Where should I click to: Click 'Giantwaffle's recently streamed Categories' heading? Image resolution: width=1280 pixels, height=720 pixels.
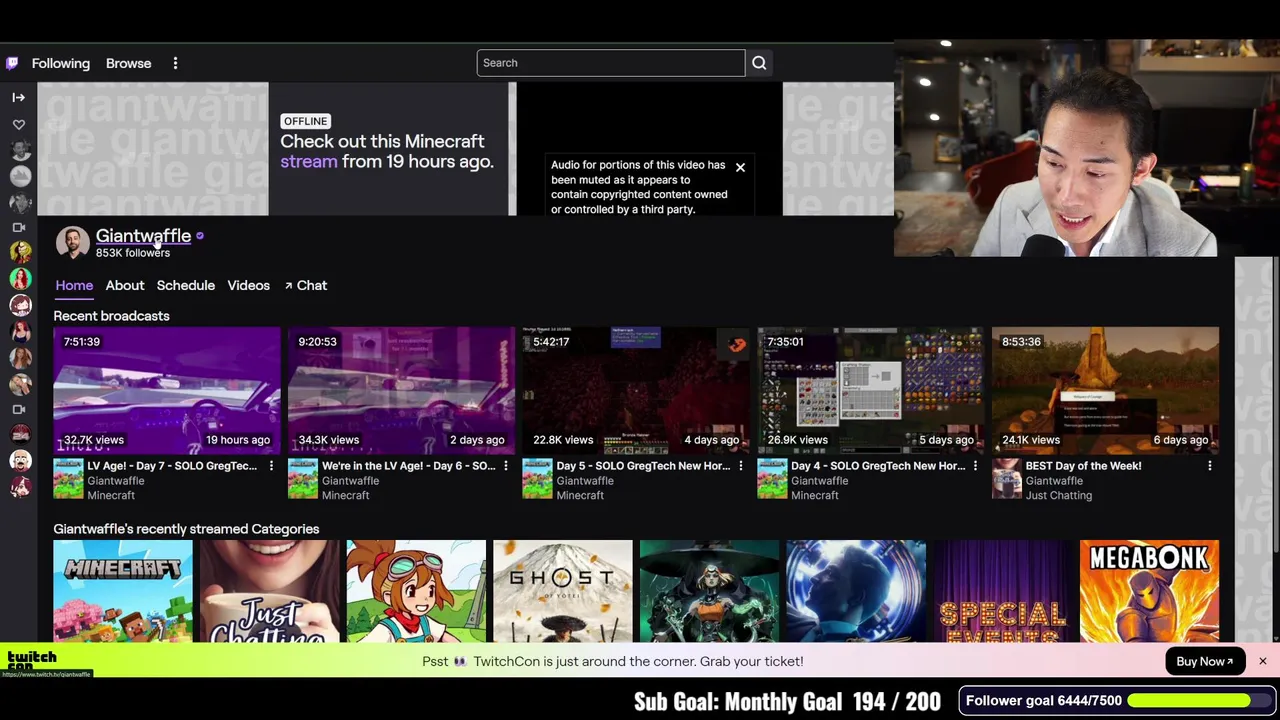click(187, 529)
